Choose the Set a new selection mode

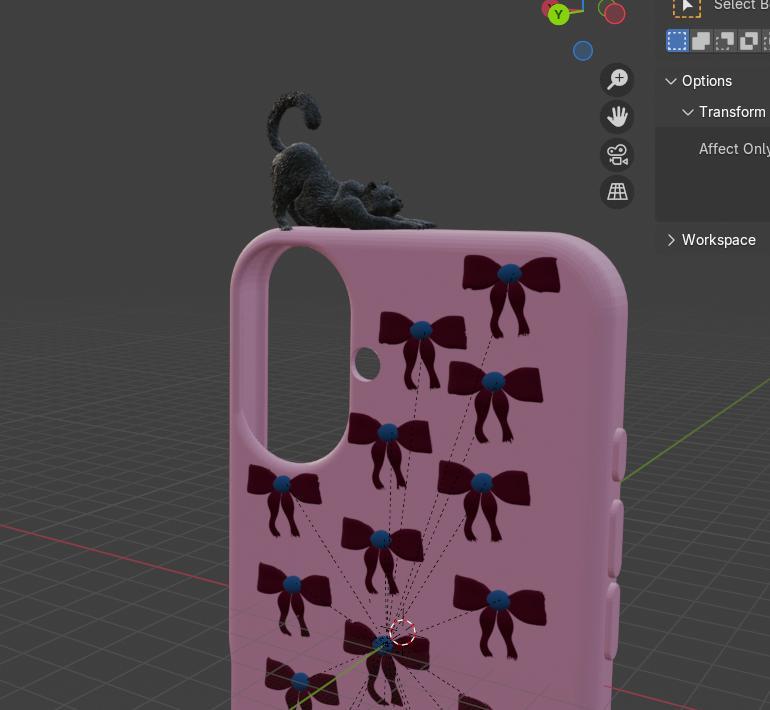point(677,41)
